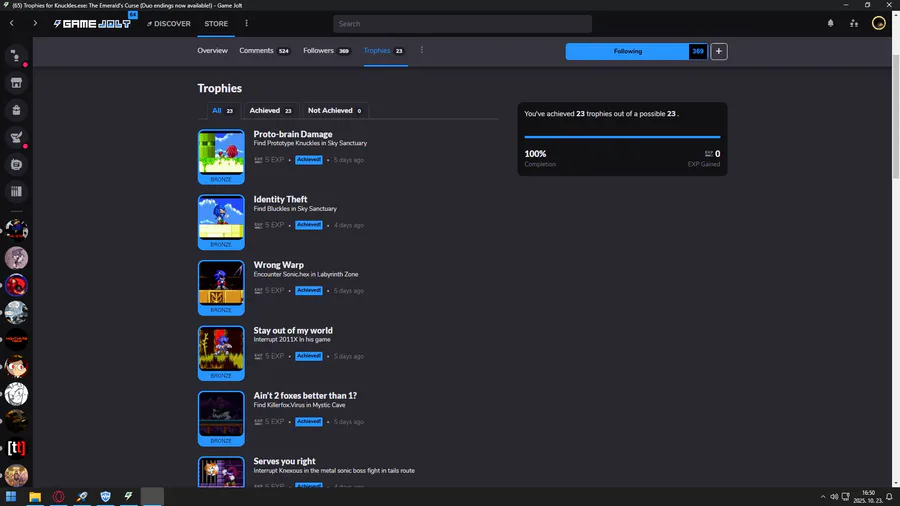
Task: Open the Wrong Warp trophy thumbnail
Action: [x=221, y=287]
